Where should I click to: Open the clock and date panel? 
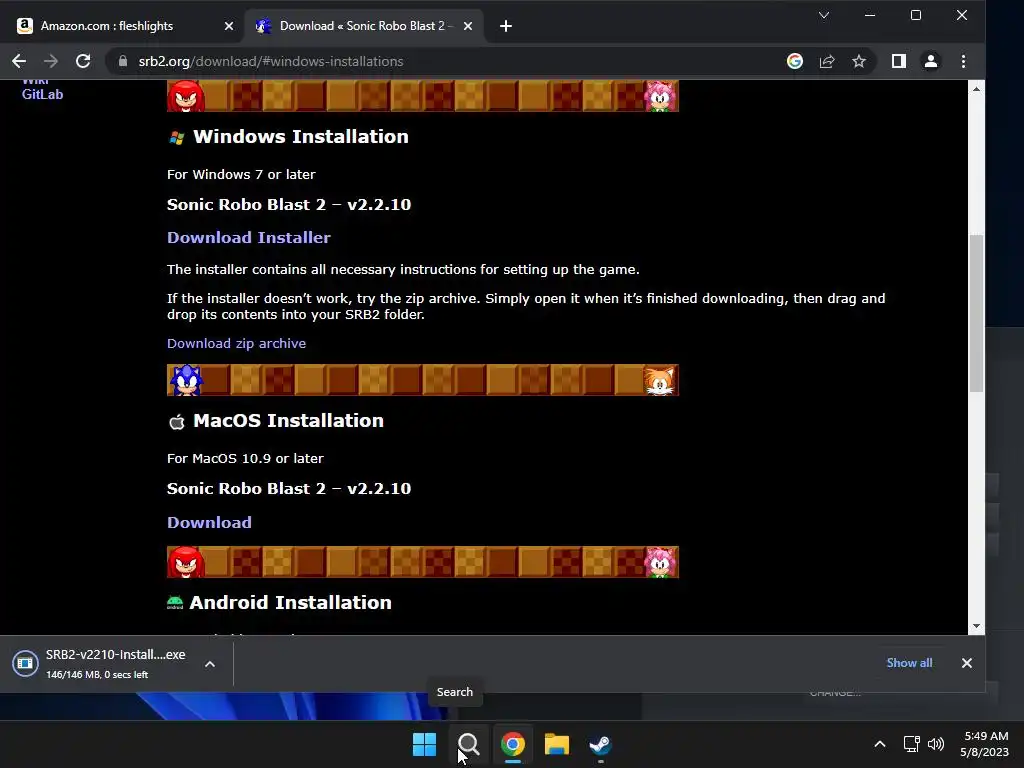[x=984, y=744]
